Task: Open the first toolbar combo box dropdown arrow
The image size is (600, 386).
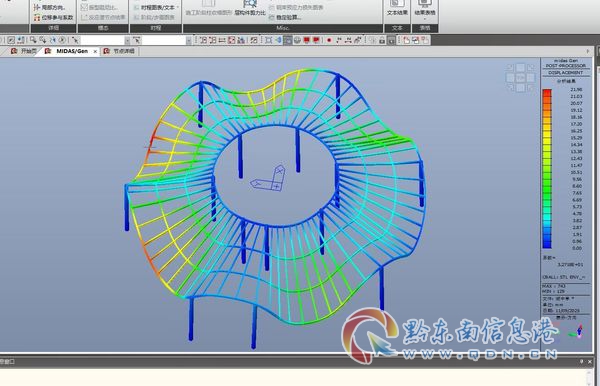Action: (x=127, y=41)
